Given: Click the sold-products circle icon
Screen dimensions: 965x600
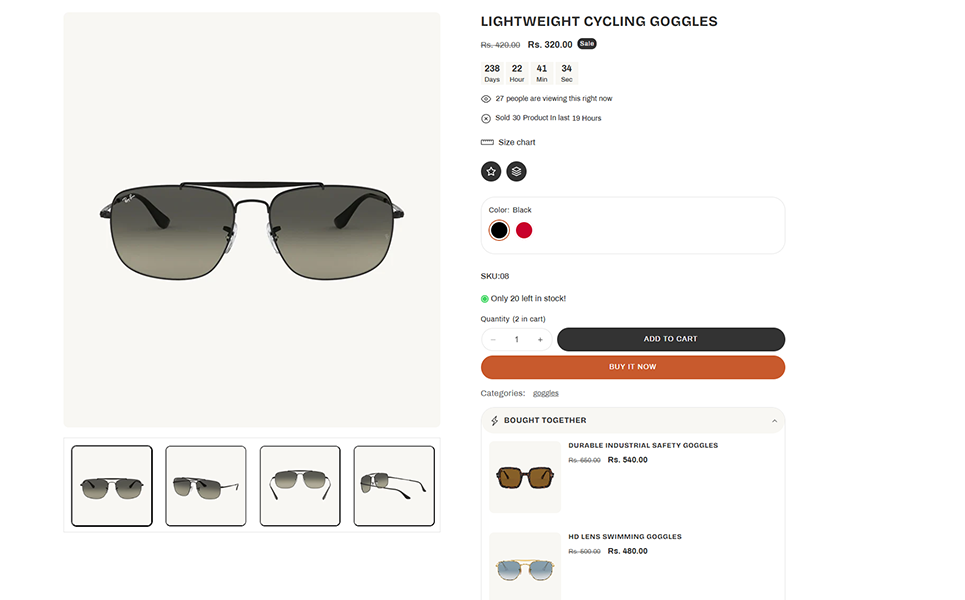Looking at the screenshot, I should [x=486, y=118].
